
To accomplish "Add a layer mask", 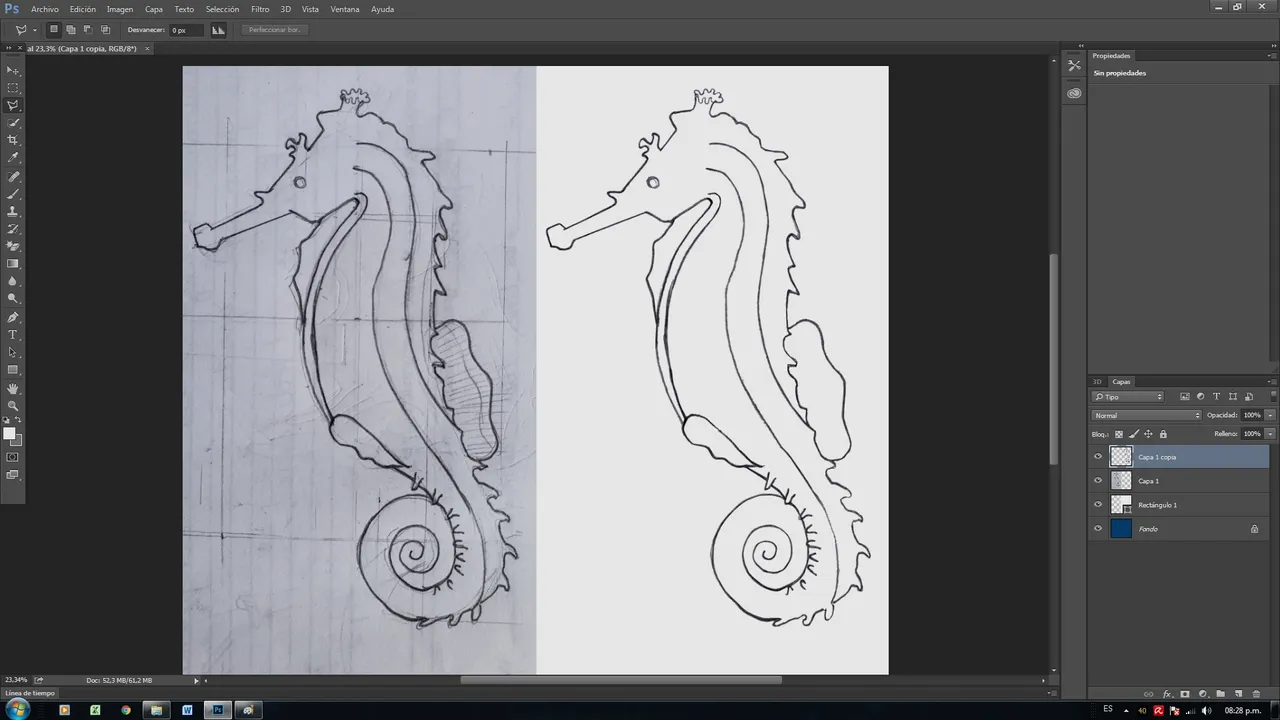I will [1185, 694].
